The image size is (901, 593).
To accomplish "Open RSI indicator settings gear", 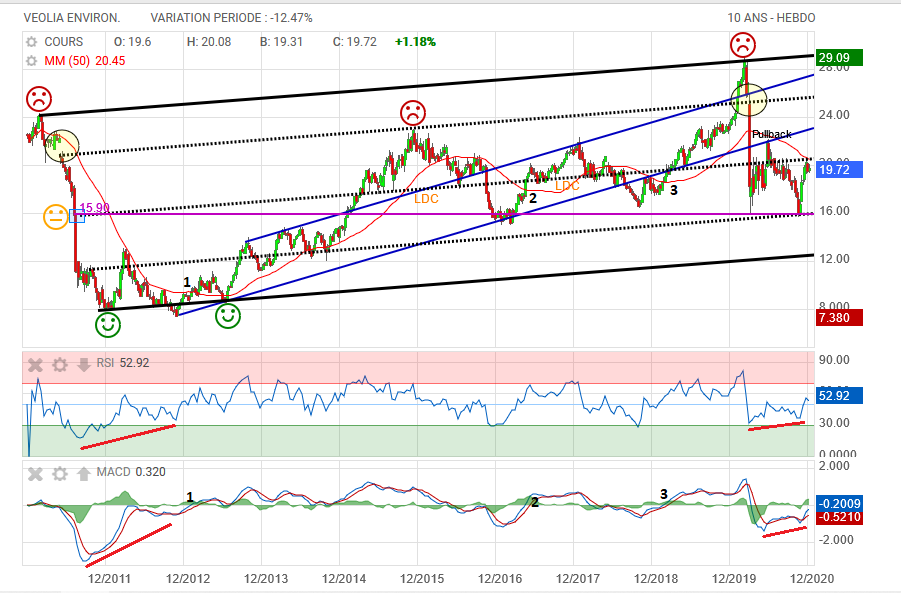I will pyautogui.click(x=60, y=364).
